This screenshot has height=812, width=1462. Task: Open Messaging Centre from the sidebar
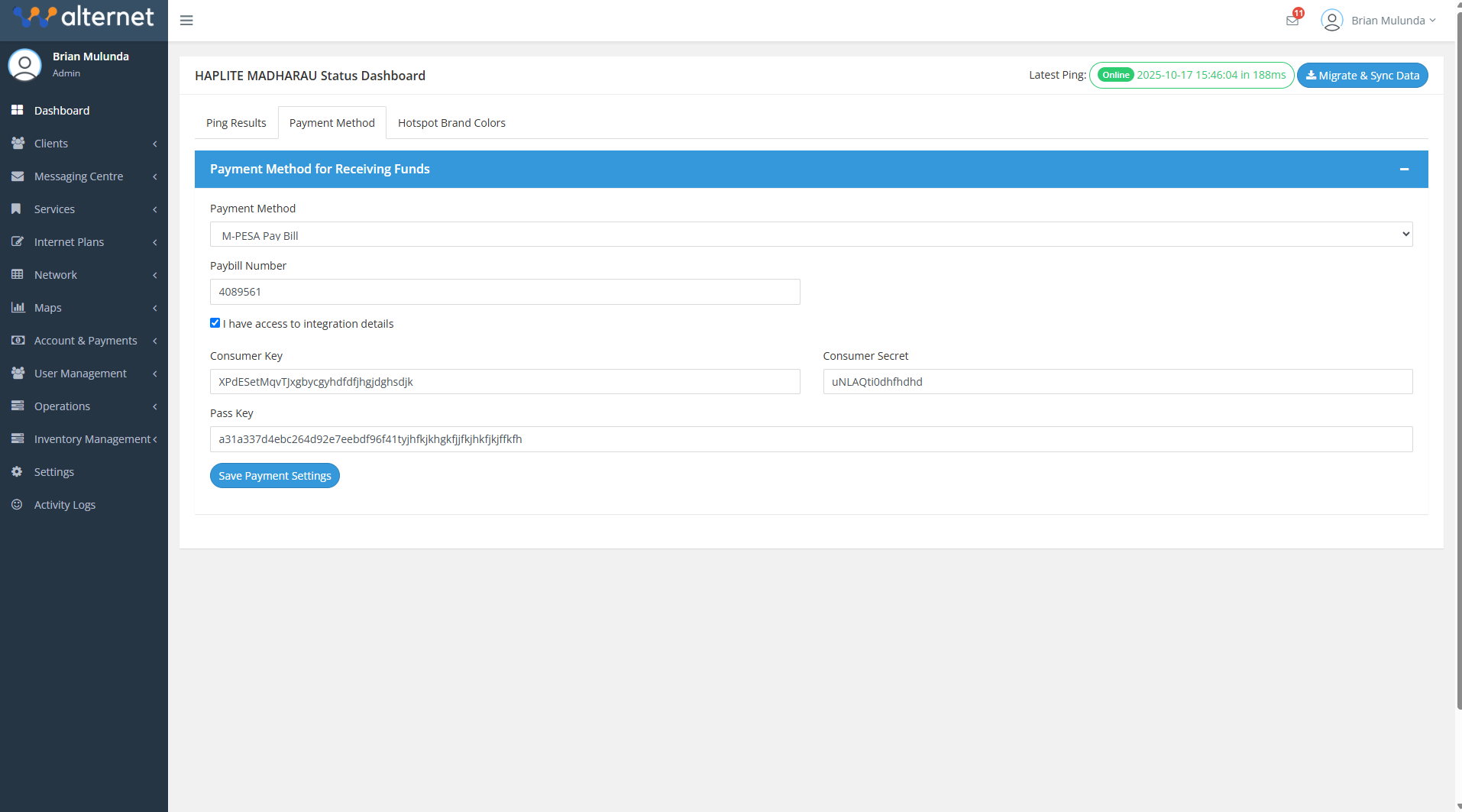click(x=18, y=176)
